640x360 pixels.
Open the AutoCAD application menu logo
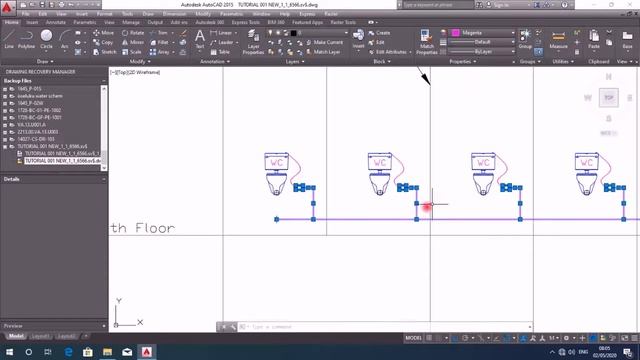tap(7, 7)
